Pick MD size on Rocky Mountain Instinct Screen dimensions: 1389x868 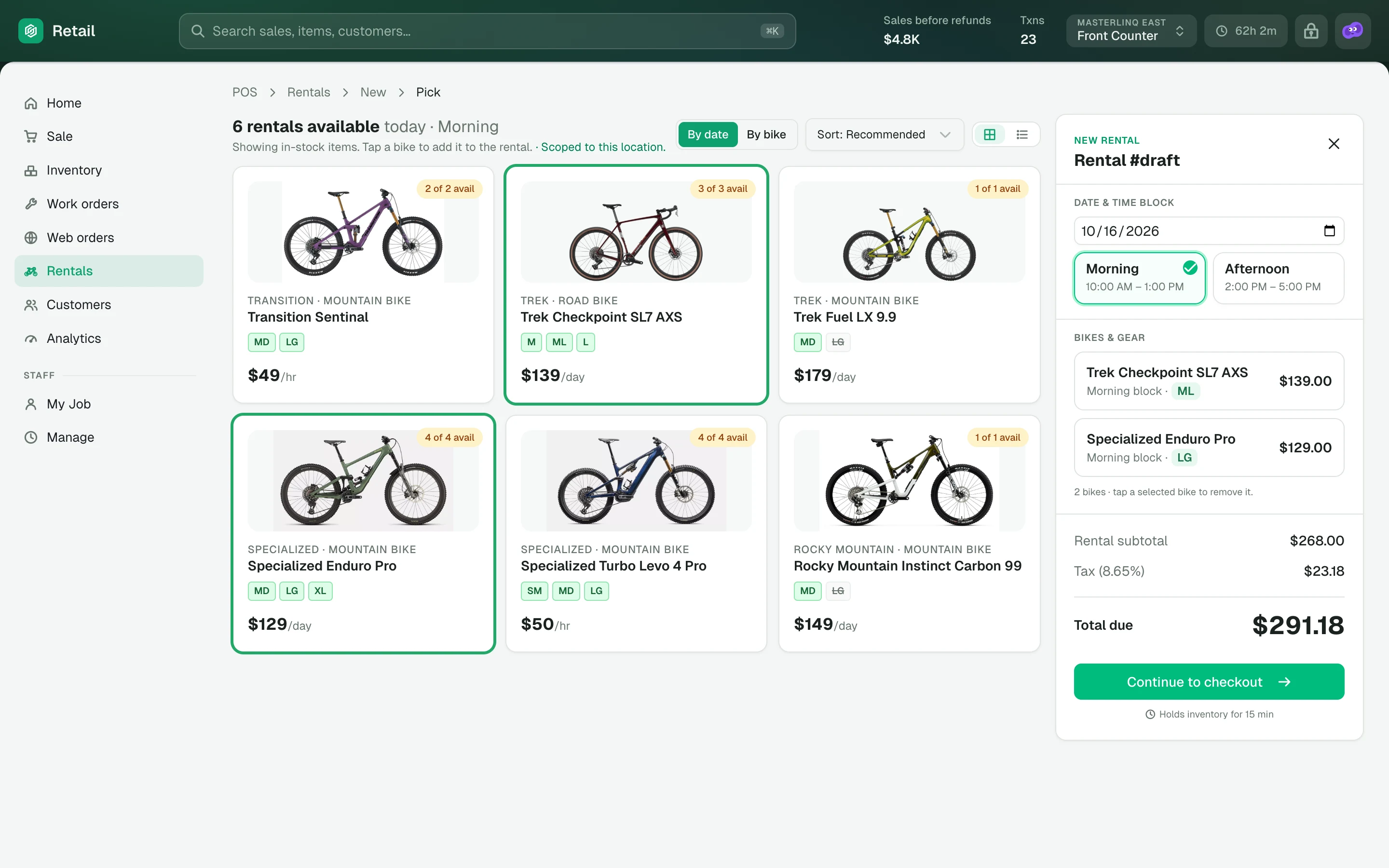[x=807, y=591]
